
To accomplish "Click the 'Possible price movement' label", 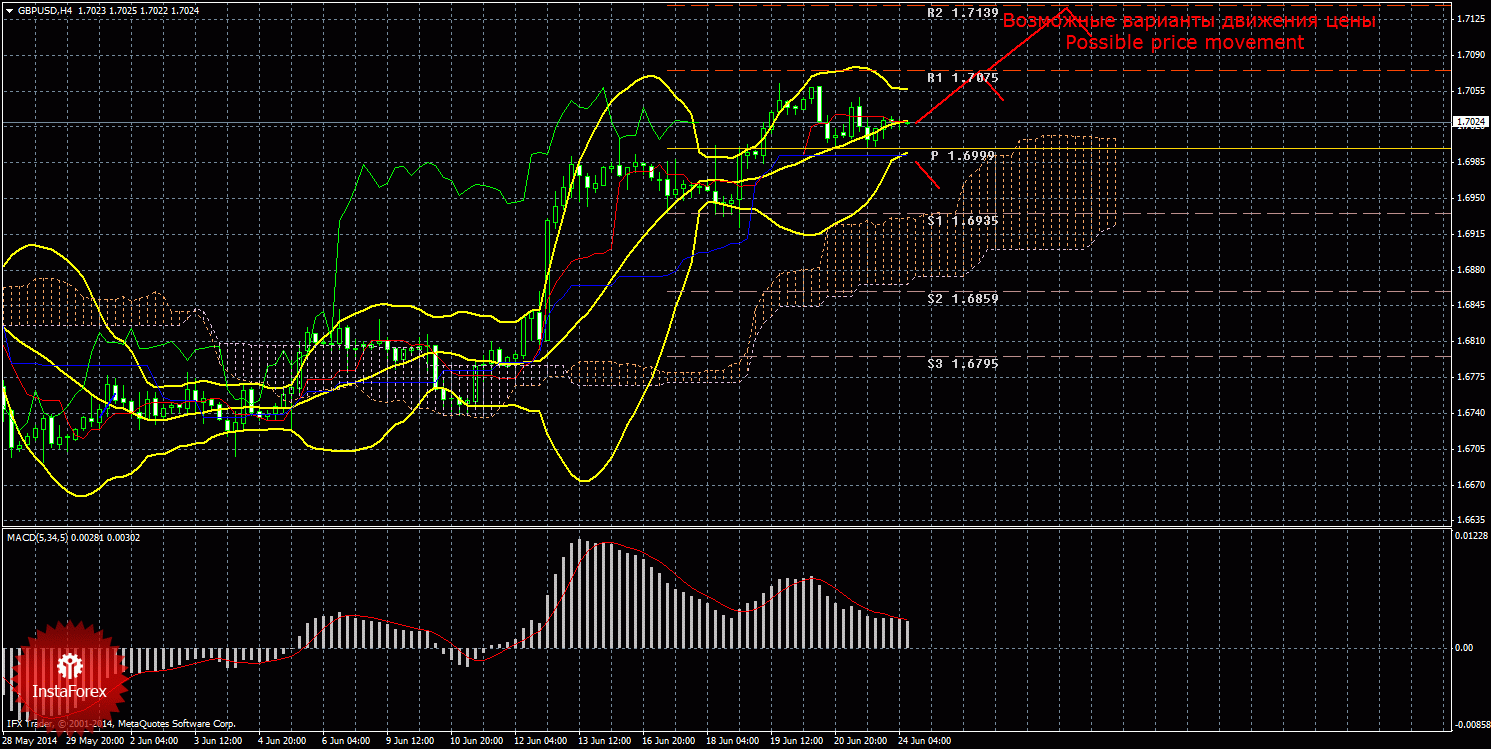I will coord(1184,43).
